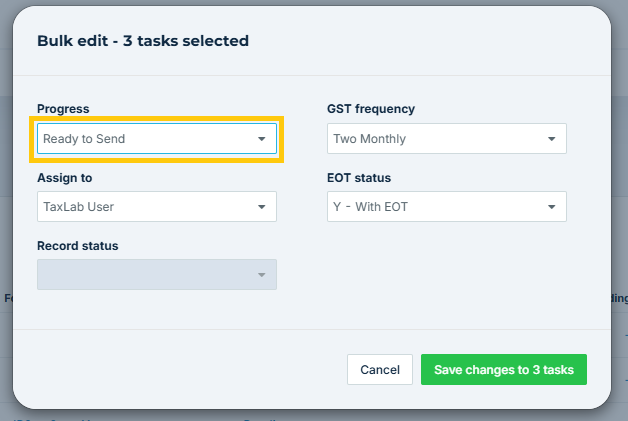Click the 'Bulk edit - 3 tasks selected' title
The image size is (628, 421).
pos(143,41)
